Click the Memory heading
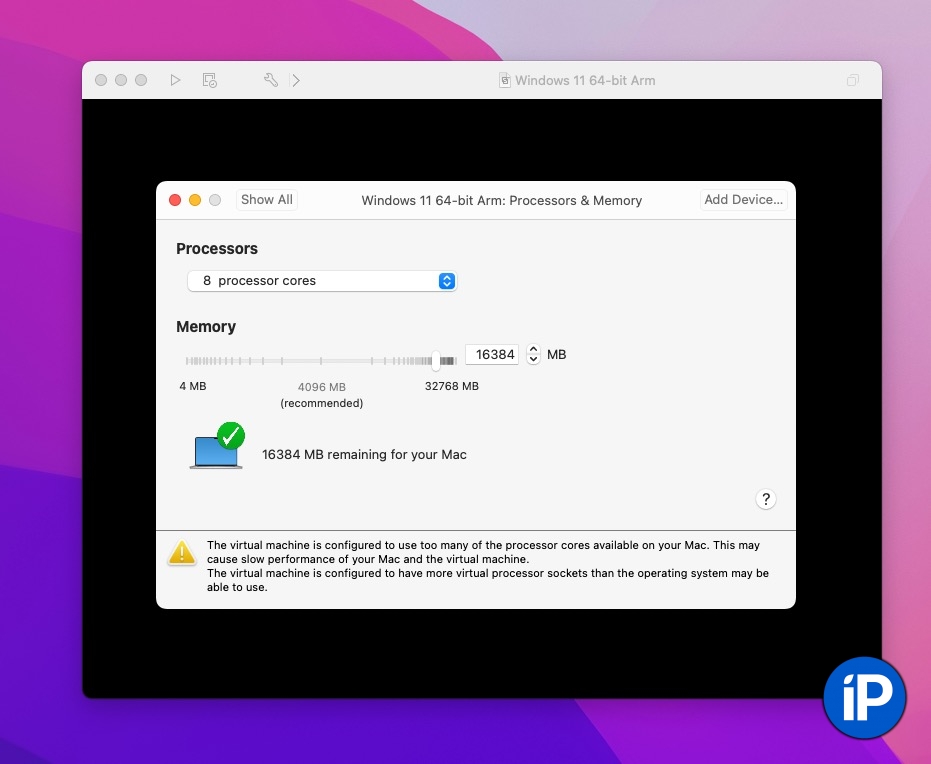 tap(206, 326)
